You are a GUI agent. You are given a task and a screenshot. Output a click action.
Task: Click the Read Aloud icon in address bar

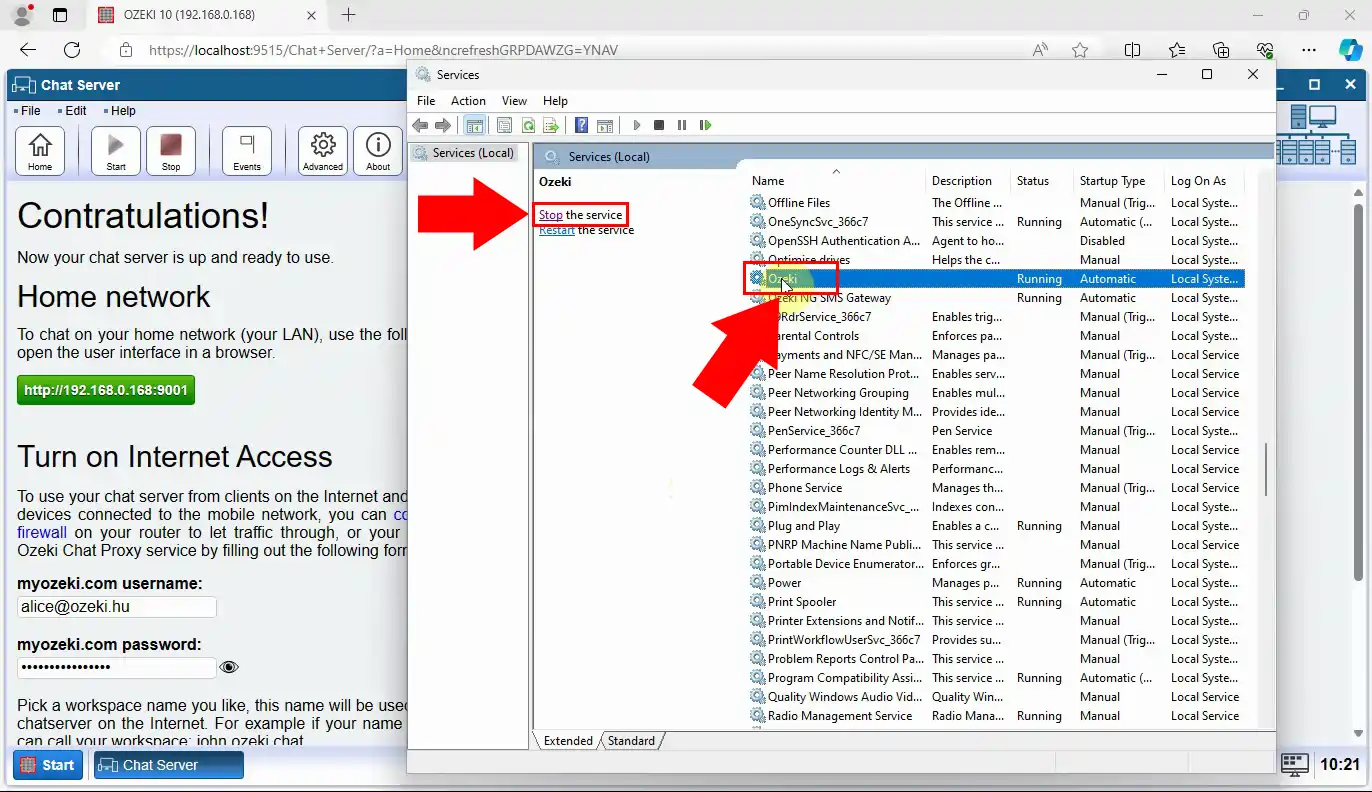pyautogui.click(x=1041, y=50)
